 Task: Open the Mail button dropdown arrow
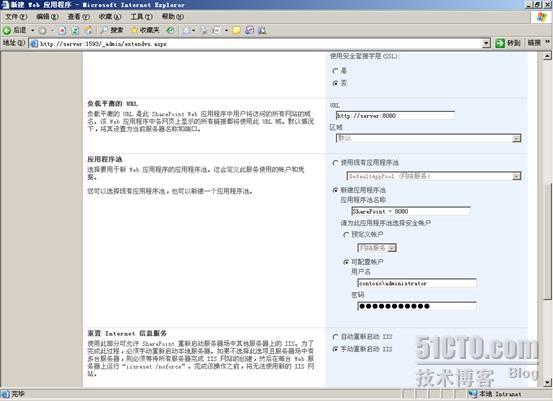pyautogui.click(x=194, y=31)
